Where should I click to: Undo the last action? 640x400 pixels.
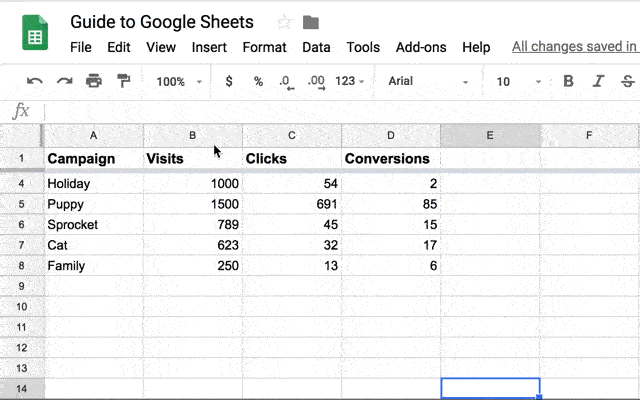coord(35,82)
